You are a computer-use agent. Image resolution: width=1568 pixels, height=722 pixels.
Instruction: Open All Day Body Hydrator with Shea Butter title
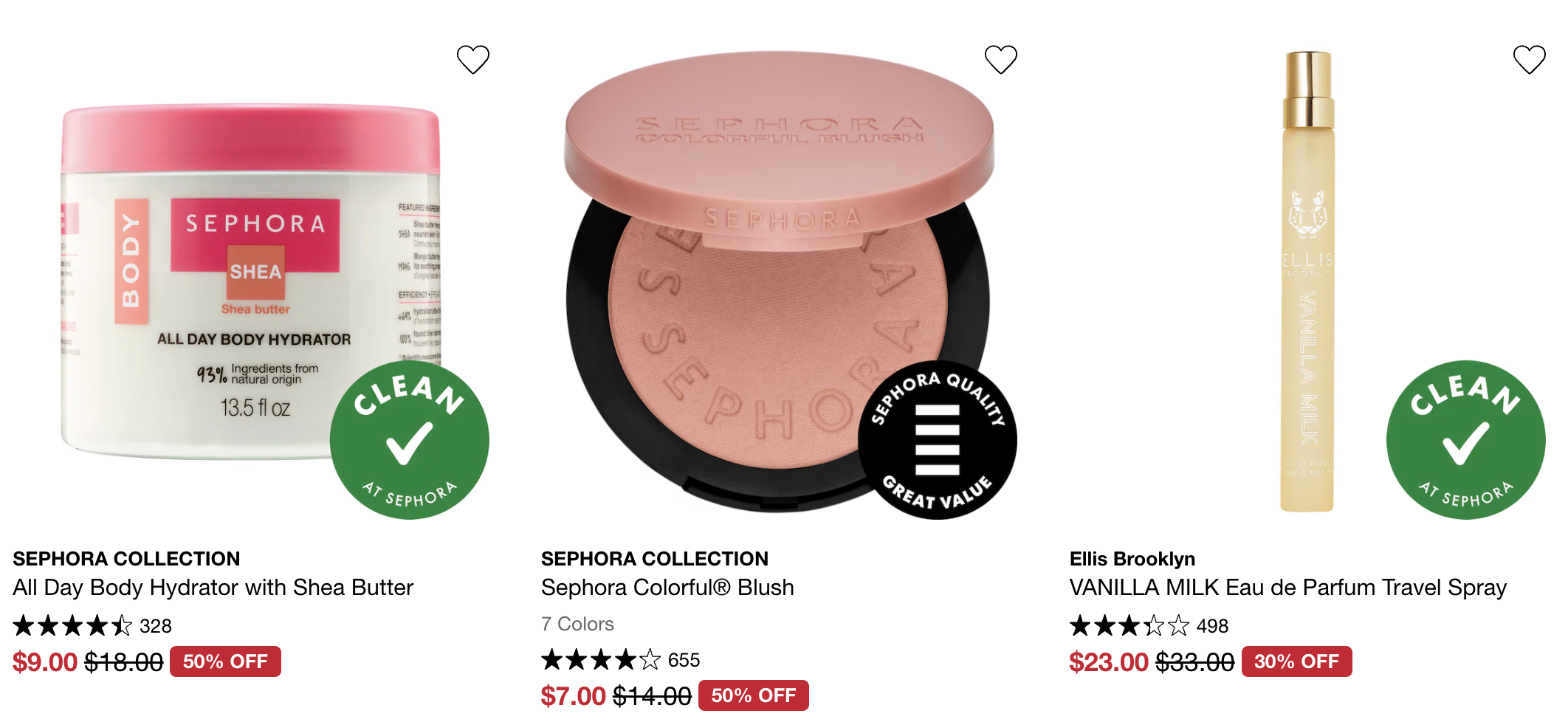213,588
